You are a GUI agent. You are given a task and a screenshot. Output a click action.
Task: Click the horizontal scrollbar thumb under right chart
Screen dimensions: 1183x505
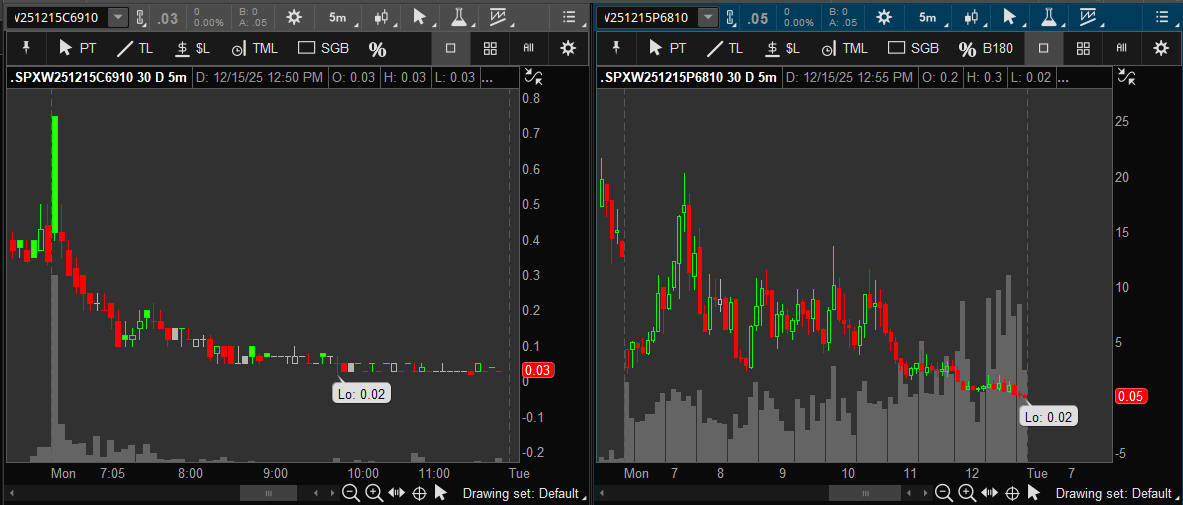[857, 493]
